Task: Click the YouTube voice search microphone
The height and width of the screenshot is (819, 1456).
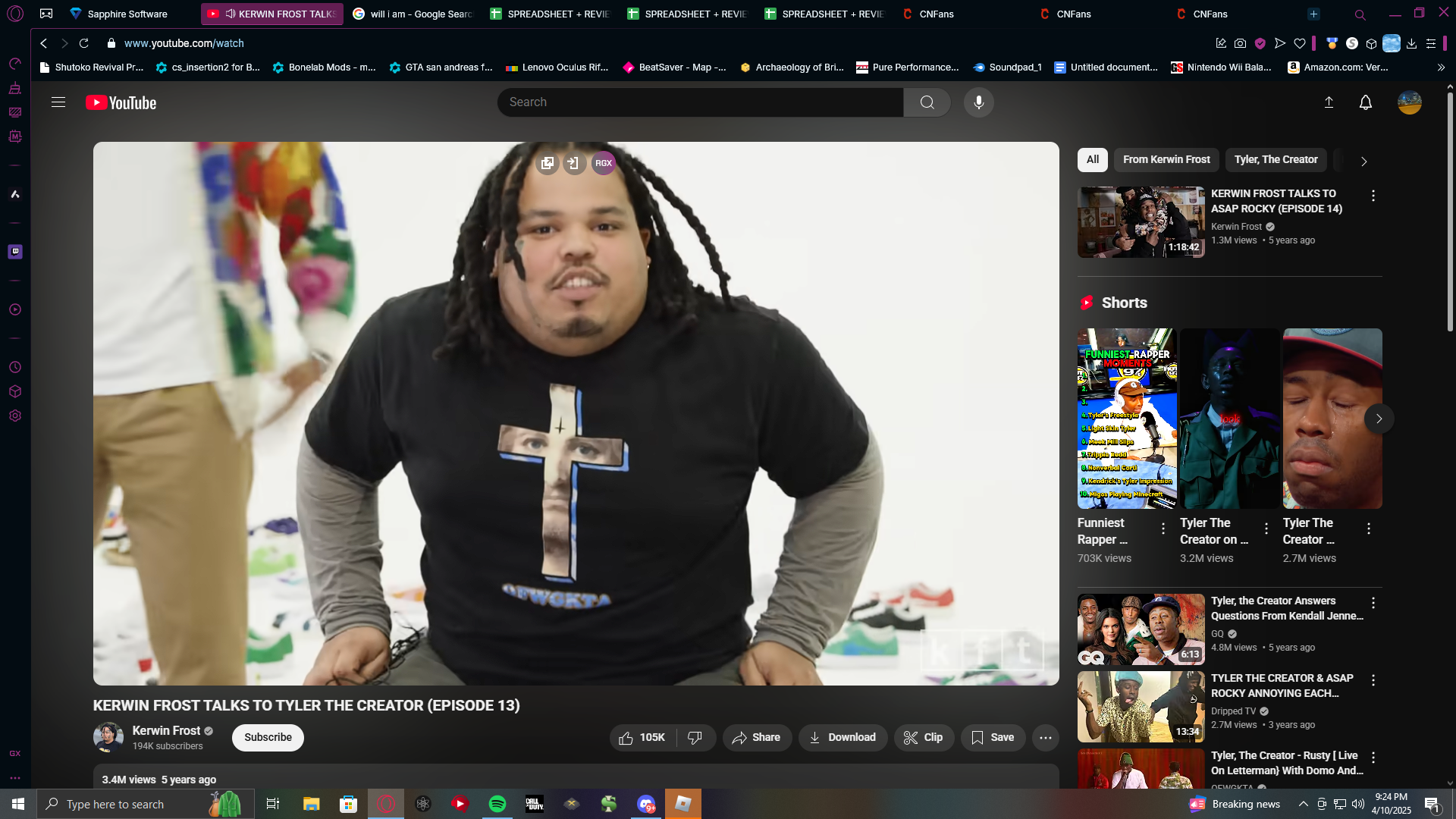Action: 978,102
